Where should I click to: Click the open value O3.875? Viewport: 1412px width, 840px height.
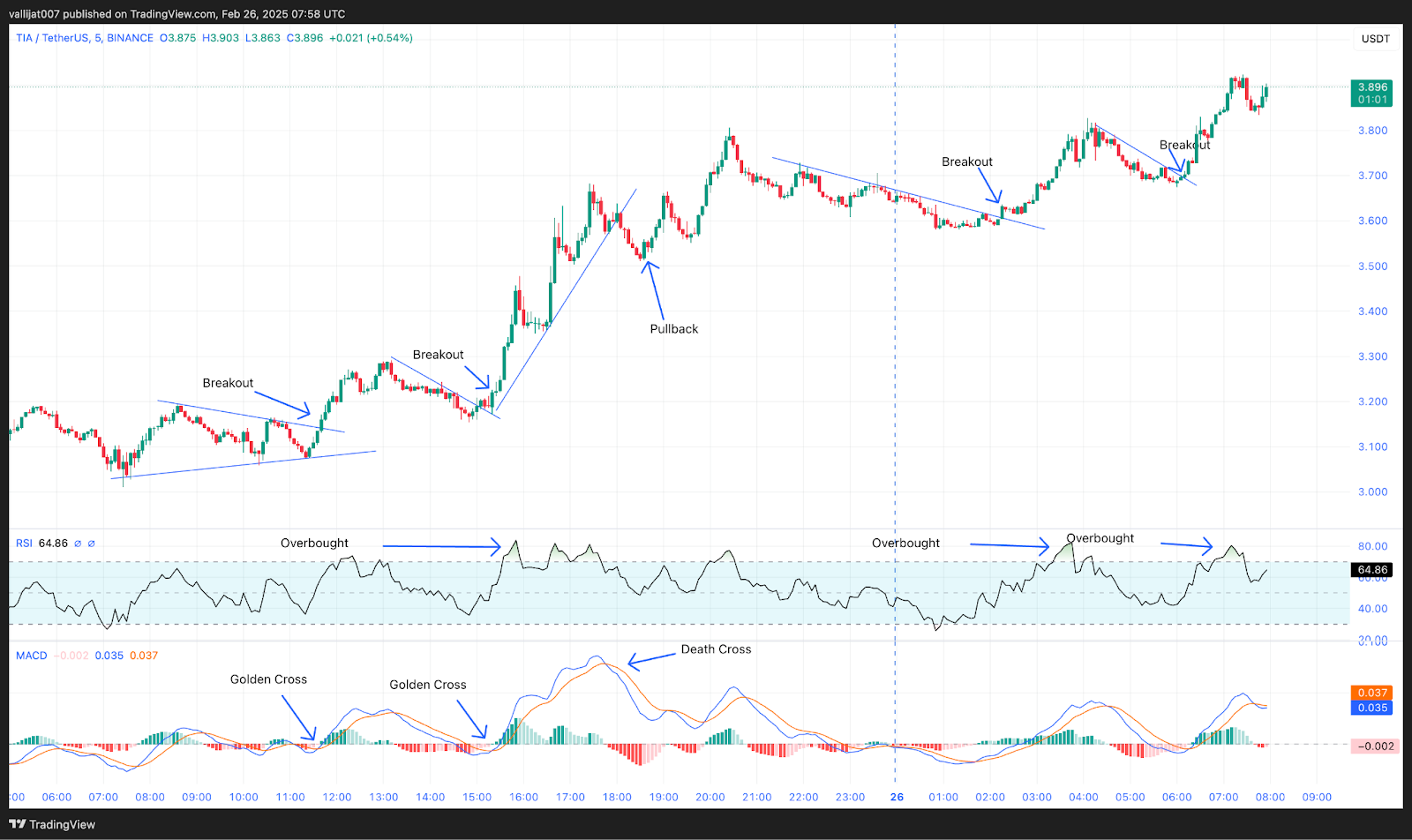[x=177, y=38]
